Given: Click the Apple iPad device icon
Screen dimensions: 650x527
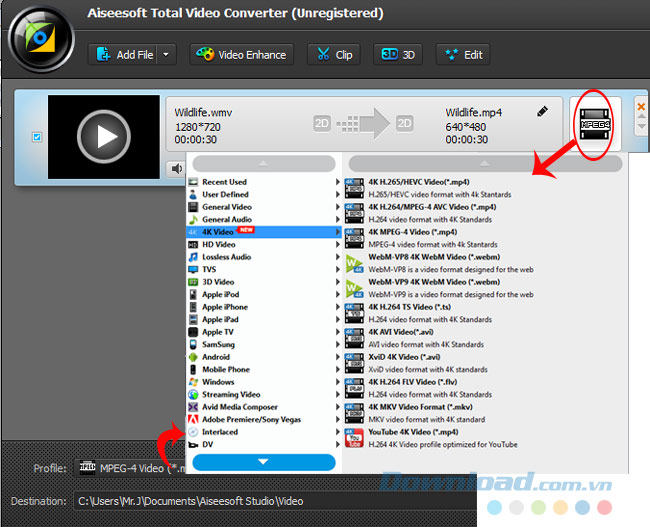Looking at the screenshot, I should pos(193,320).
